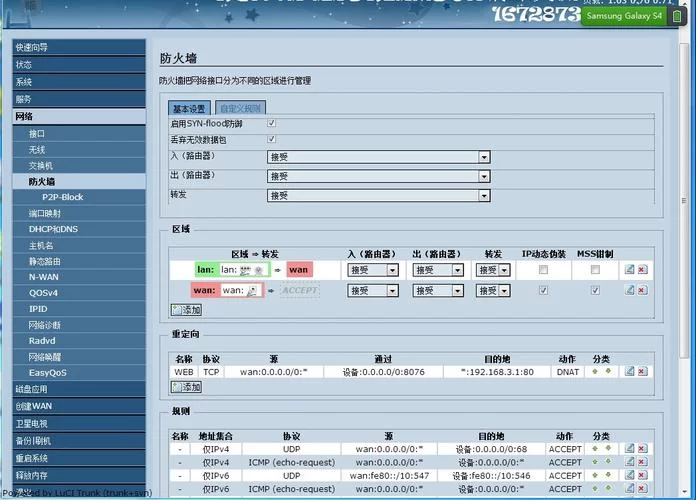Disable IP masquerading for wan zone
696x500 pixels.
[x=543, y=290]
